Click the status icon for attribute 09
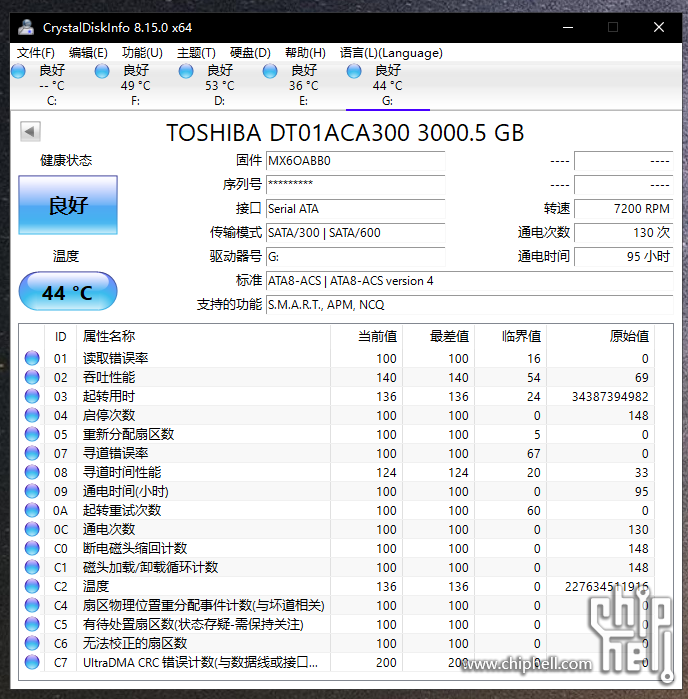This screenshot has width=688, height=699. (32, 491)
